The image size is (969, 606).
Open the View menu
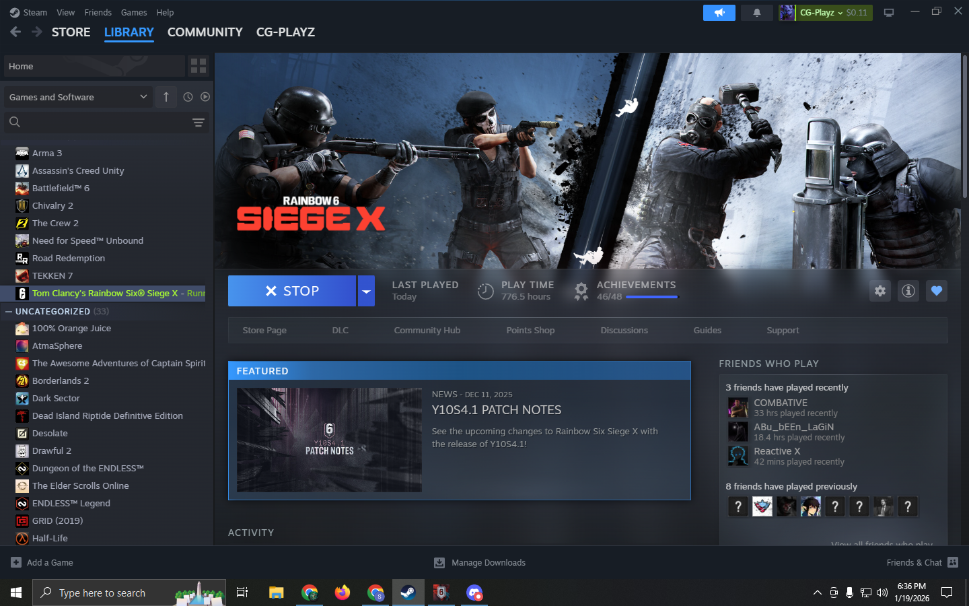pos(66,12)
